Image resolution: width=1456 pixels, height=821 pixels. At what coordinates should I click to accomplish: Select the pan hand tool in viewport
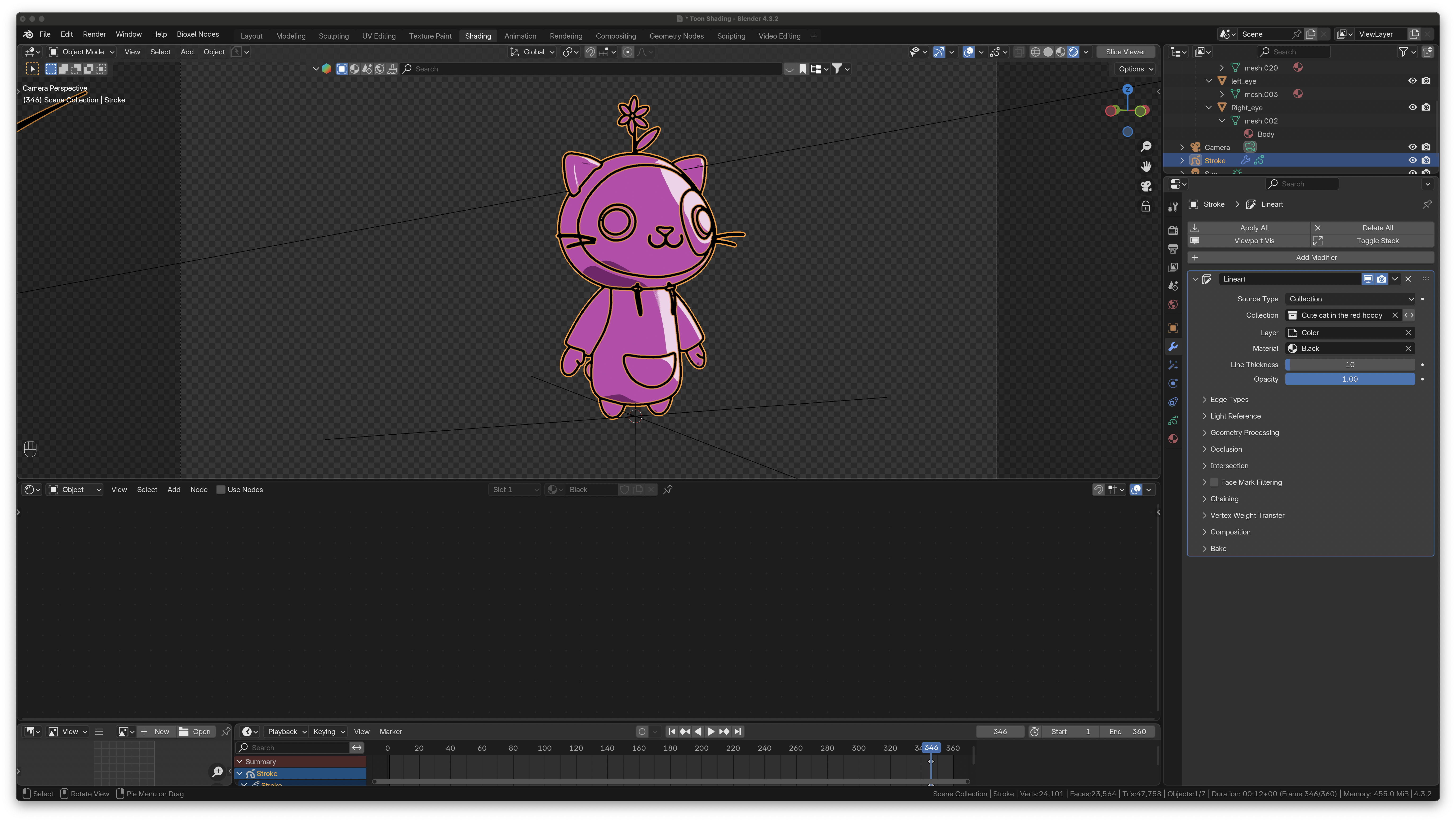[x=1146, y=167]
